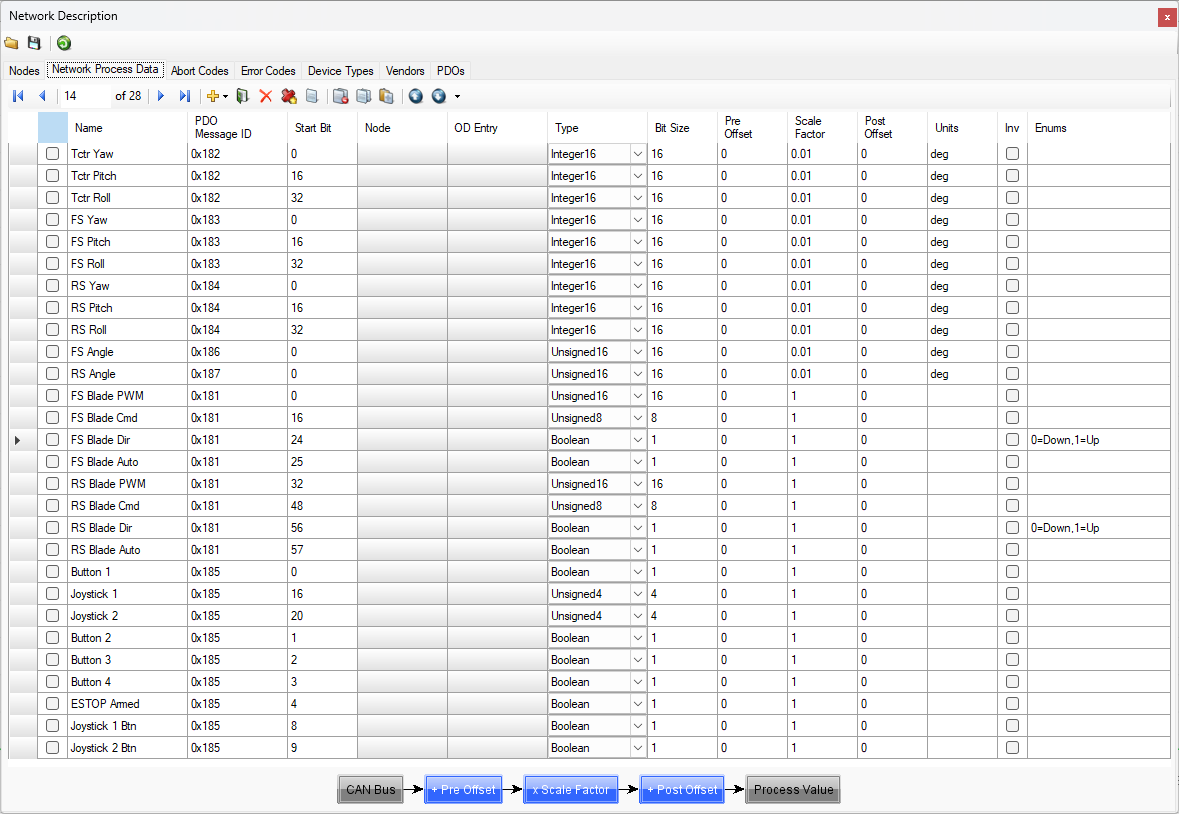Select the ESTOP Armed row checkbox

pyautogui.click(x=52, y=704)
